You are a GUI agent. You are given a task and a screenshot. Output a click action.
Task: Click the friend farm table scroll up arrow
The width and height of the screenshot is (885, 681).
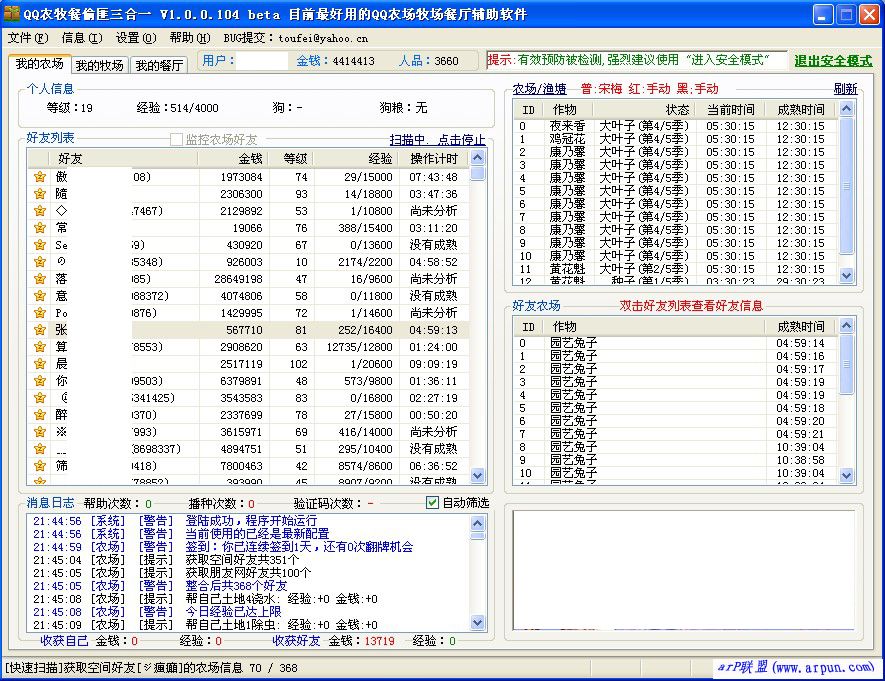(846, 326)
